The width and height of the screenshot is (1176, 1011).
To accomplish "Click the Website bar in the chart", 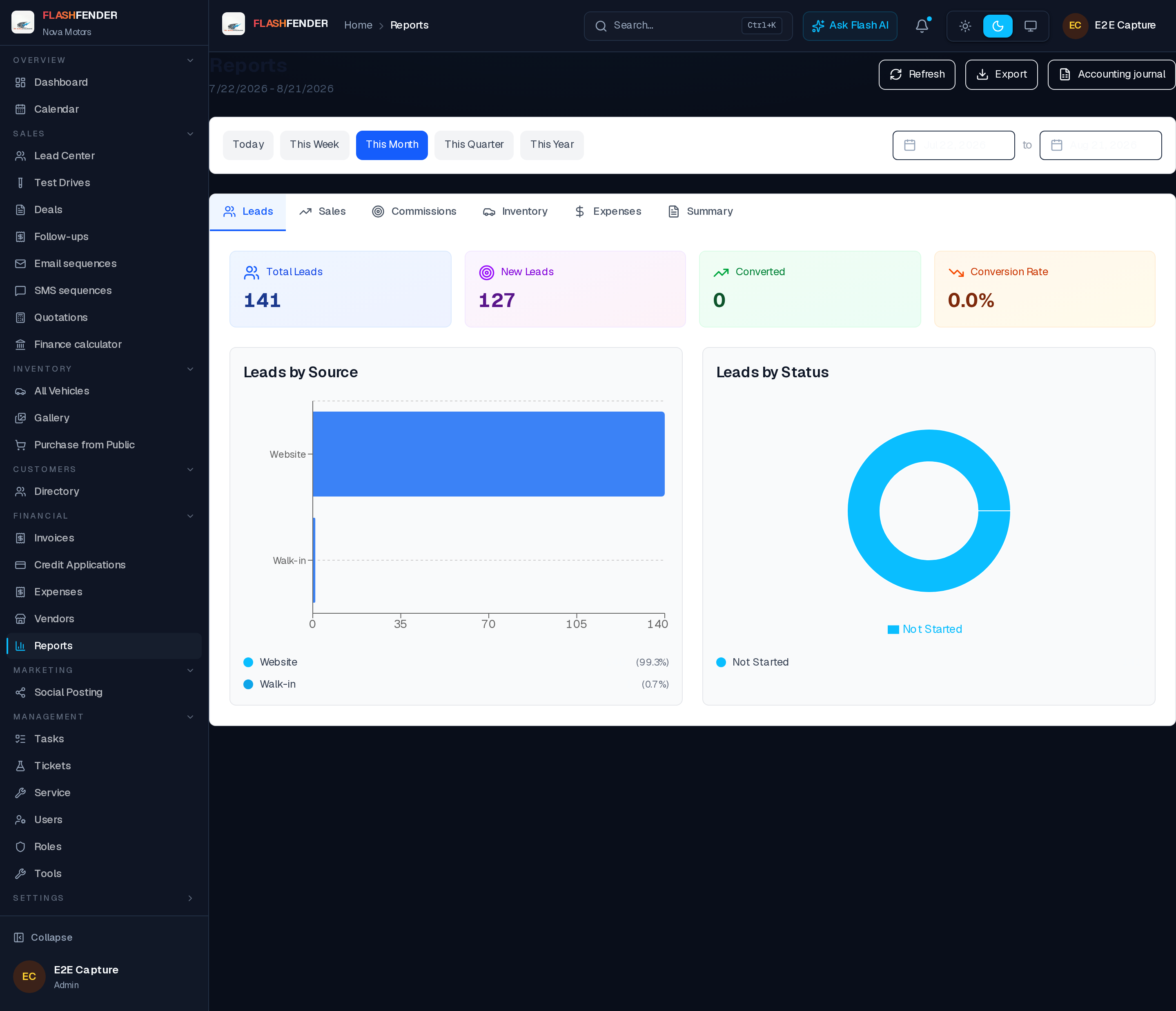I will (x=488, y=454).
